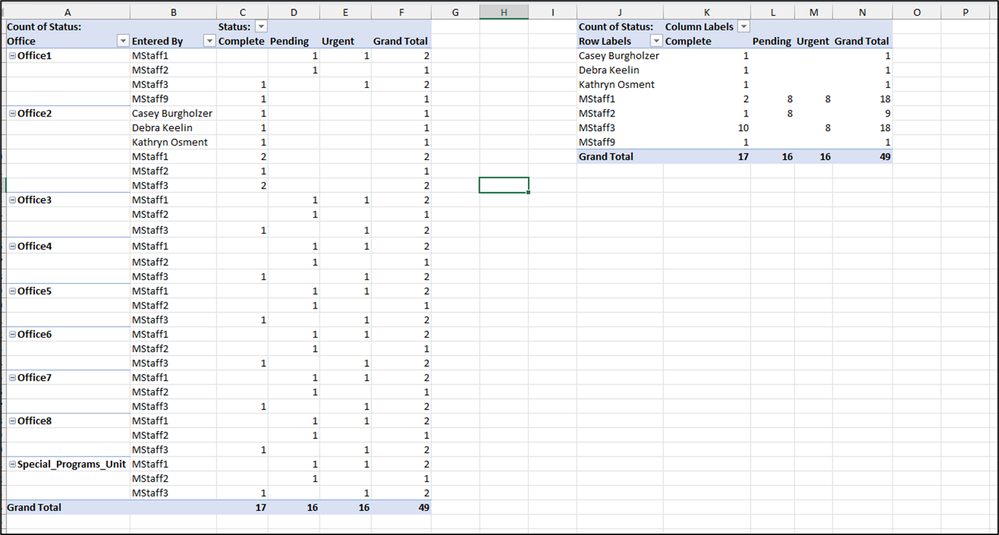Image resolution: width=999 pixels, height=535 pixels.
Task: Open the Row Labels filter dropdown
Action: pyautogui.click(x=656, y=41)
